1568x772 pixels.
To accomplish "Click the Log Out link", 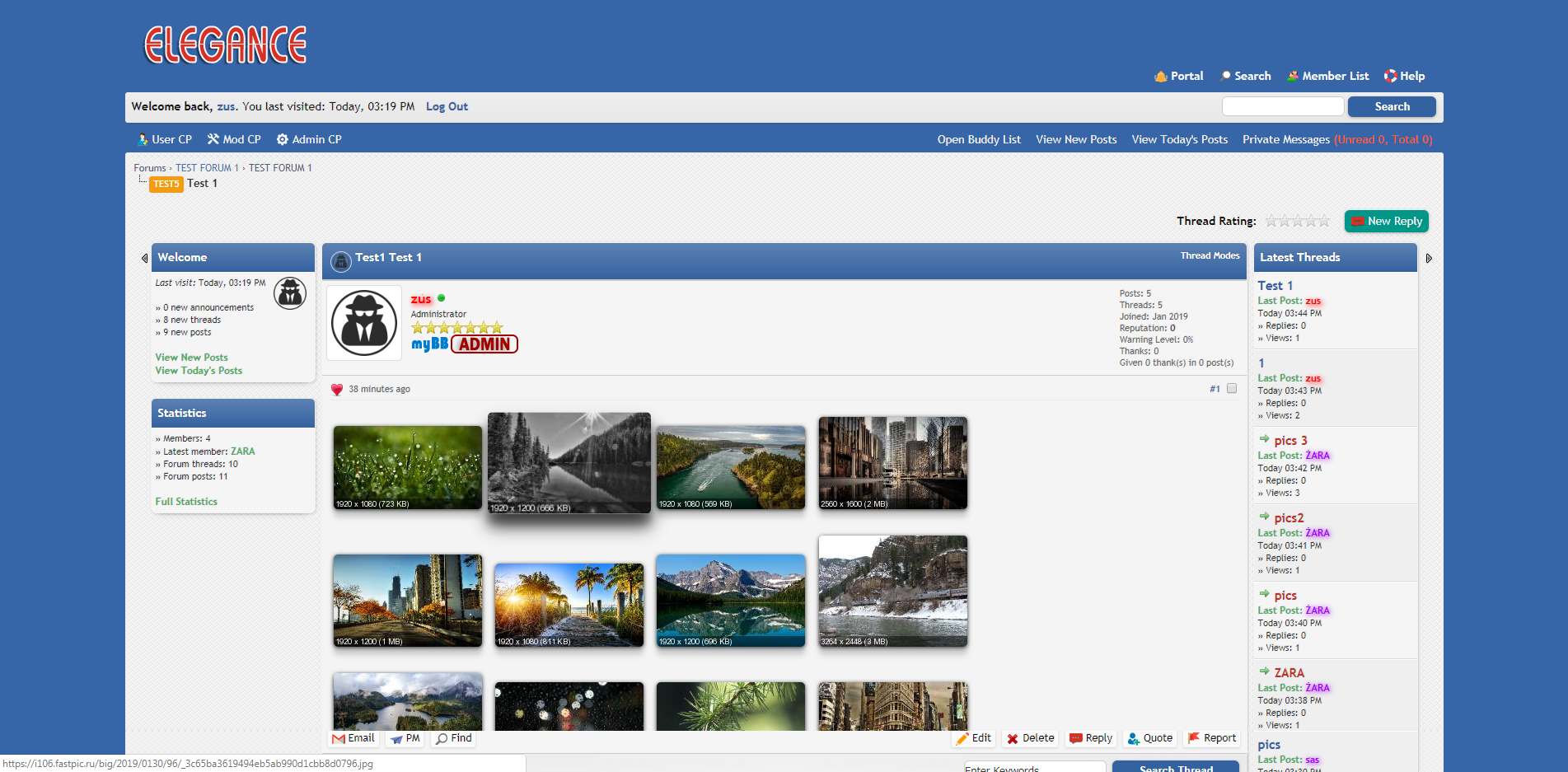I will point(447,106).
